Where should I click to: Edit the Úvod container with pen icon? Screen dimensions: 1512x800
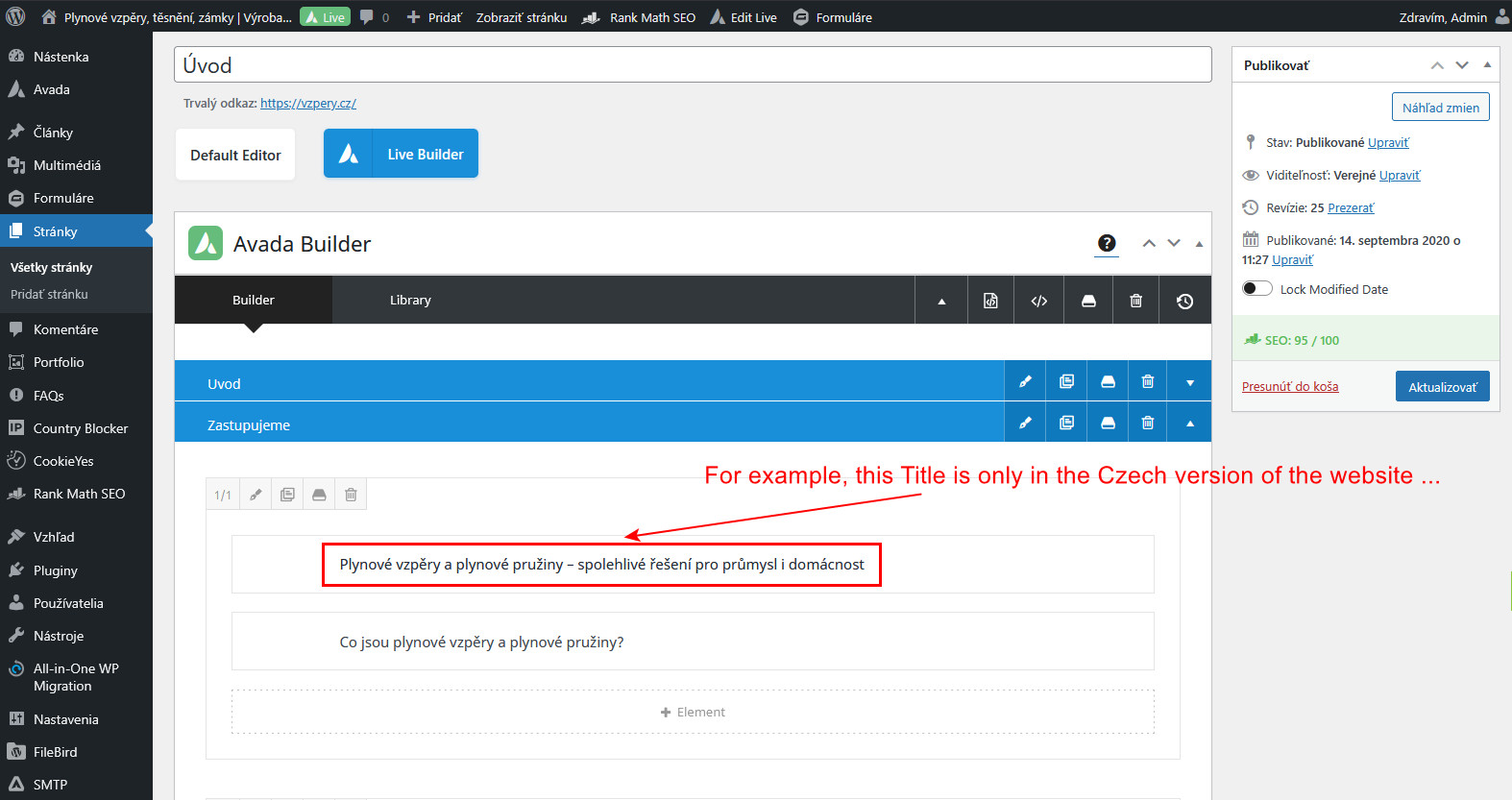[x=1026, y=381]
